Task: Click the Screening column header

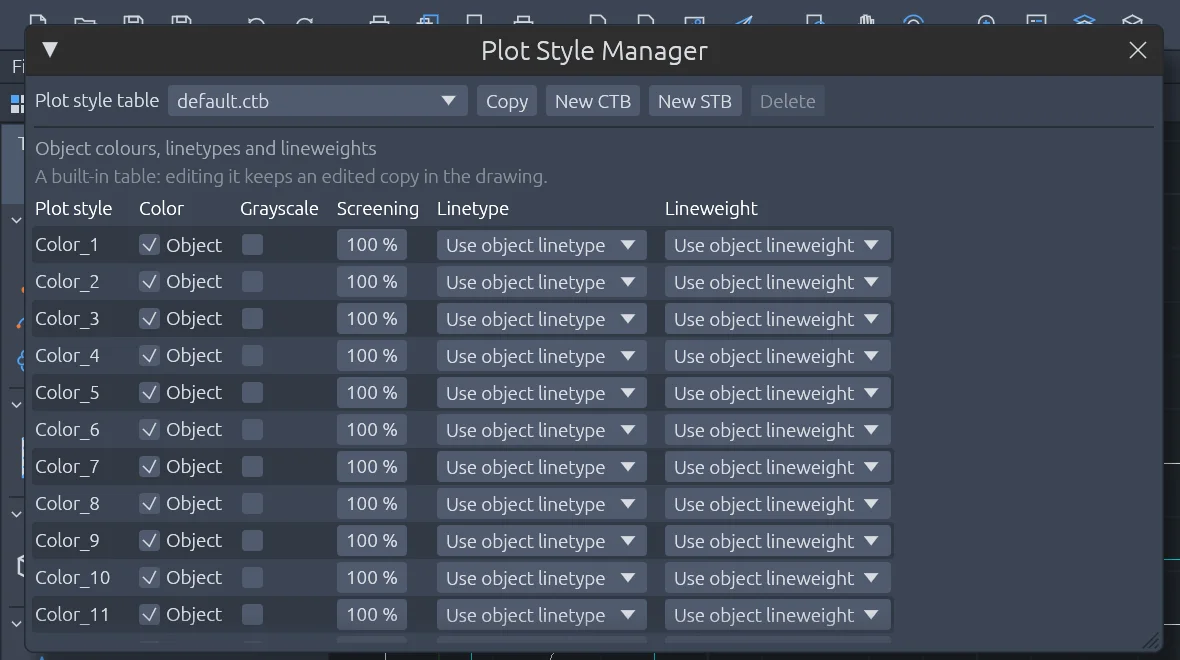Action: point(378,208)
